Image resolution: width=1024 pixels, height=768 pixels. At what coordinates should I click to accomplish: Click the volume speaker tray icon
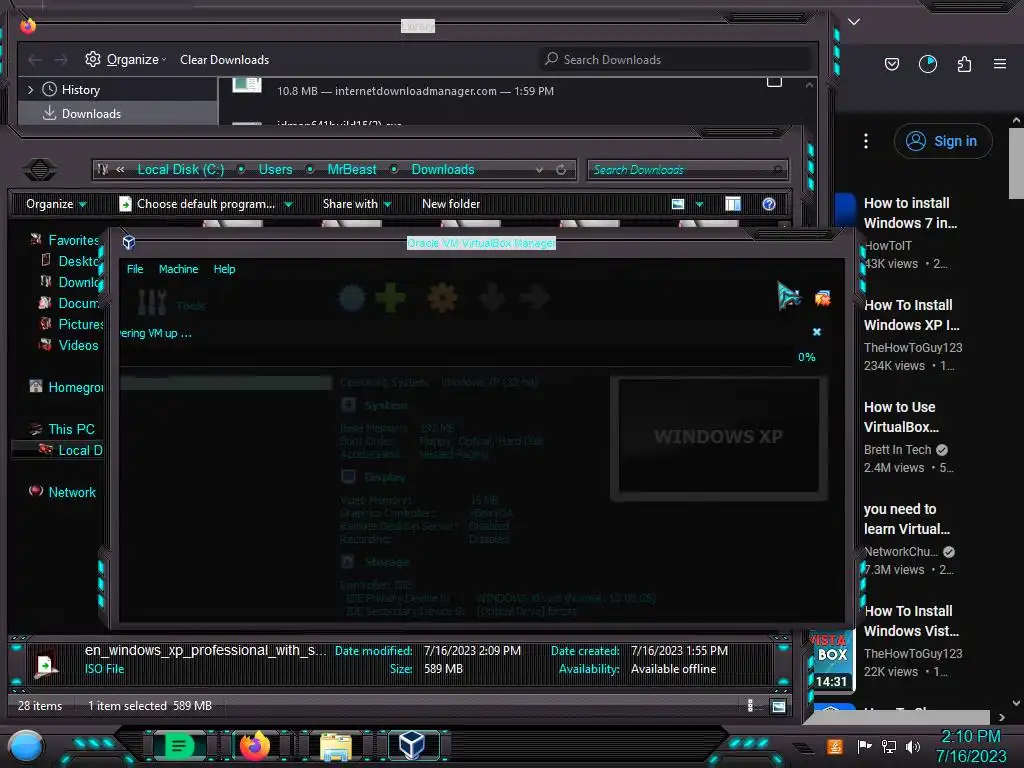click(913, 746)
